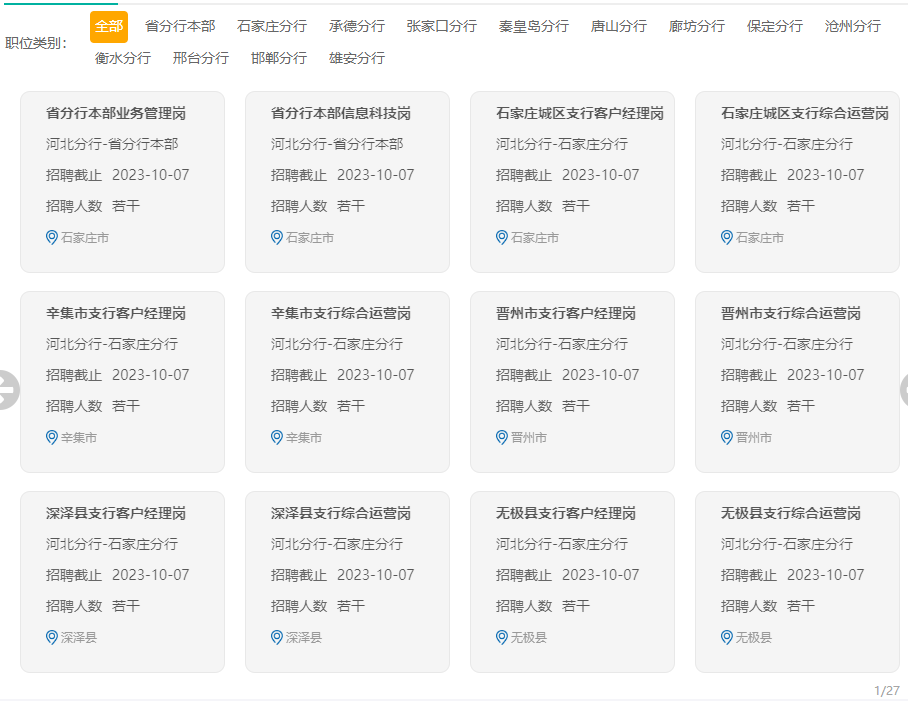Click location pin in 辛集市支行客户经理岗 card

click(52, 437)
